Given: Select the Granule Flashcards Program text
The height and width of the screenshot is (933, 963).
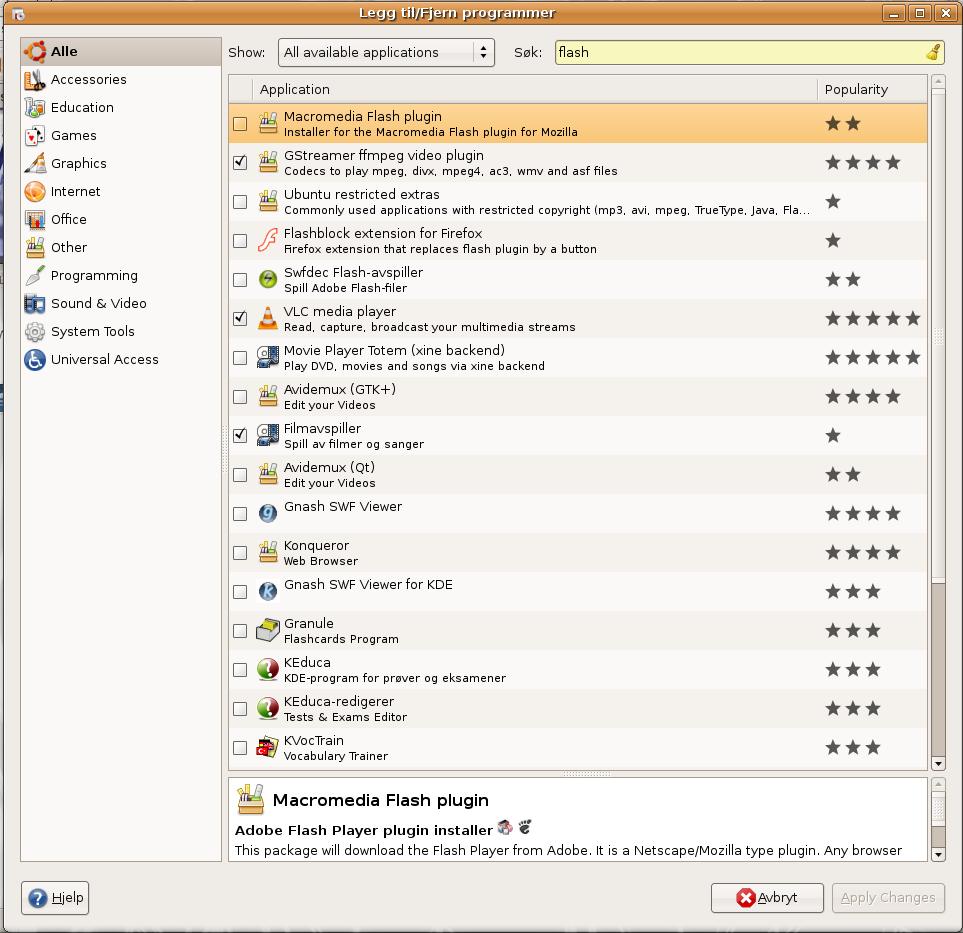Looking at the screenshot, I should point(341,631).
